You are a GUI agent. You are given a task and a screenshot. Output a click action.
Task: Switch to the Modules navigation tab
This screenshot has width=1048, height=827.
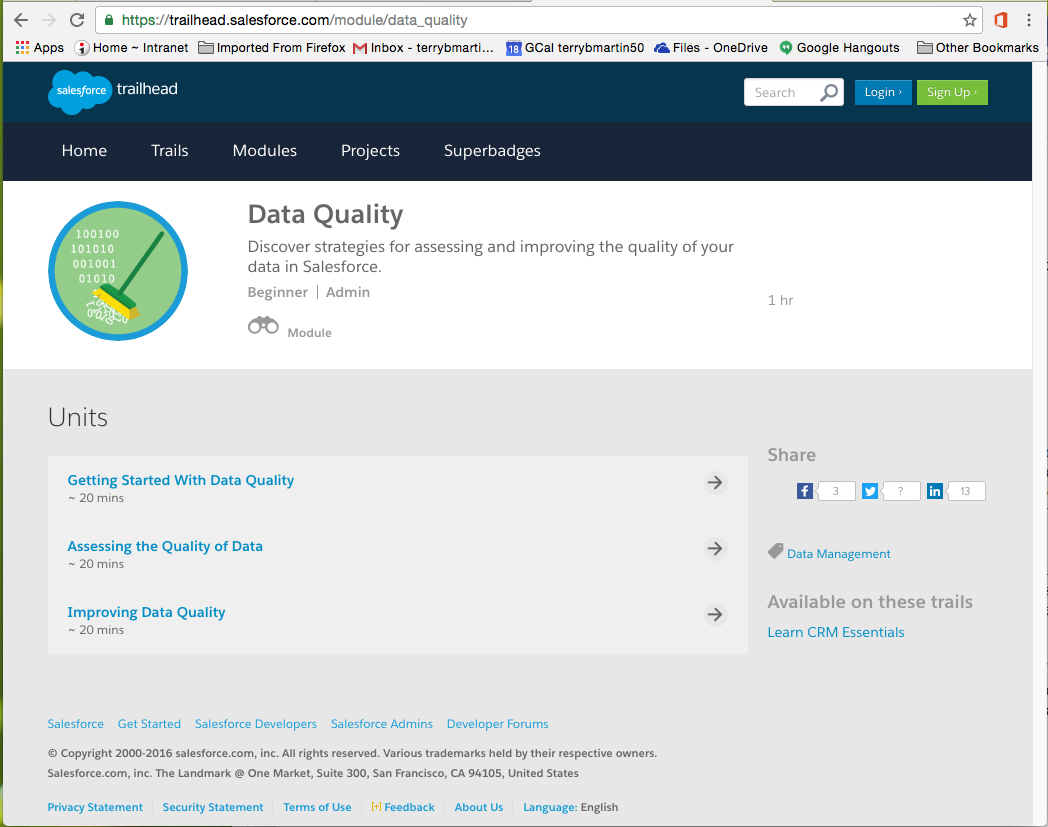[264, 151]
